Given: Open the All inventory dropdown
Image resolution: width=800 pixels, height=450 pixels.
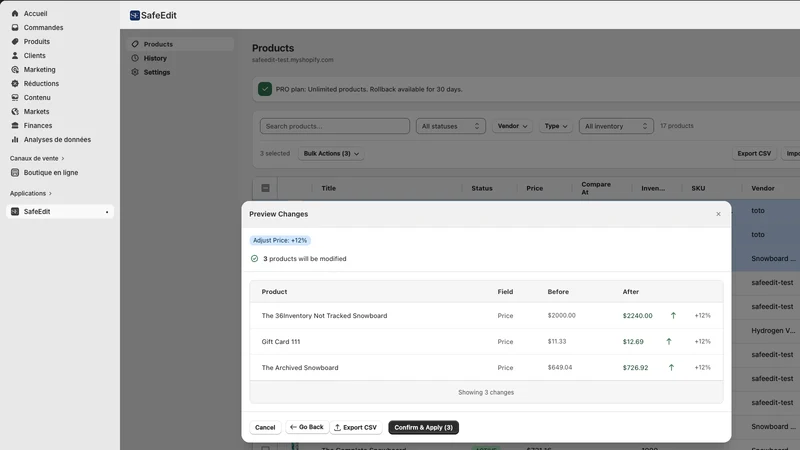Looking at the screenshot, I should (x=616, y=126).
